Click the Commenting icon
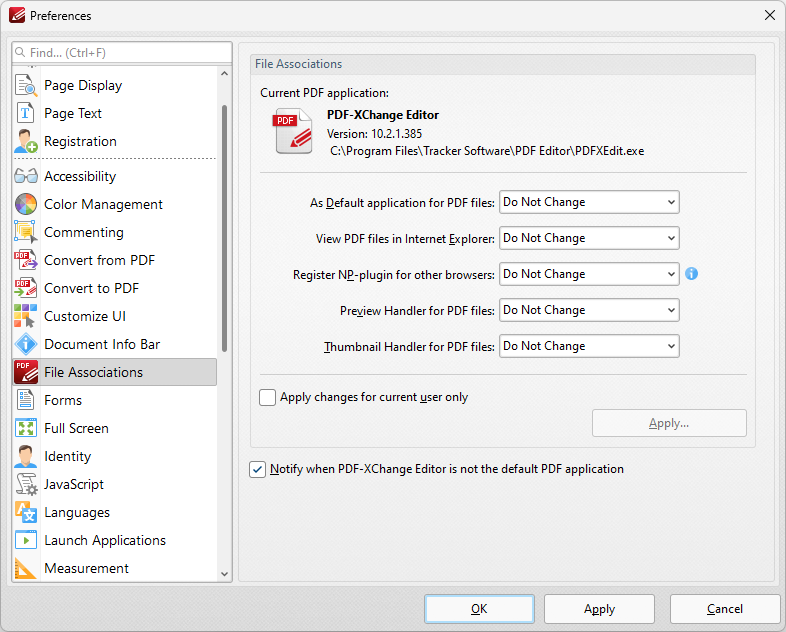This screenshot has width=786, height=632. [x=26, y=233]
